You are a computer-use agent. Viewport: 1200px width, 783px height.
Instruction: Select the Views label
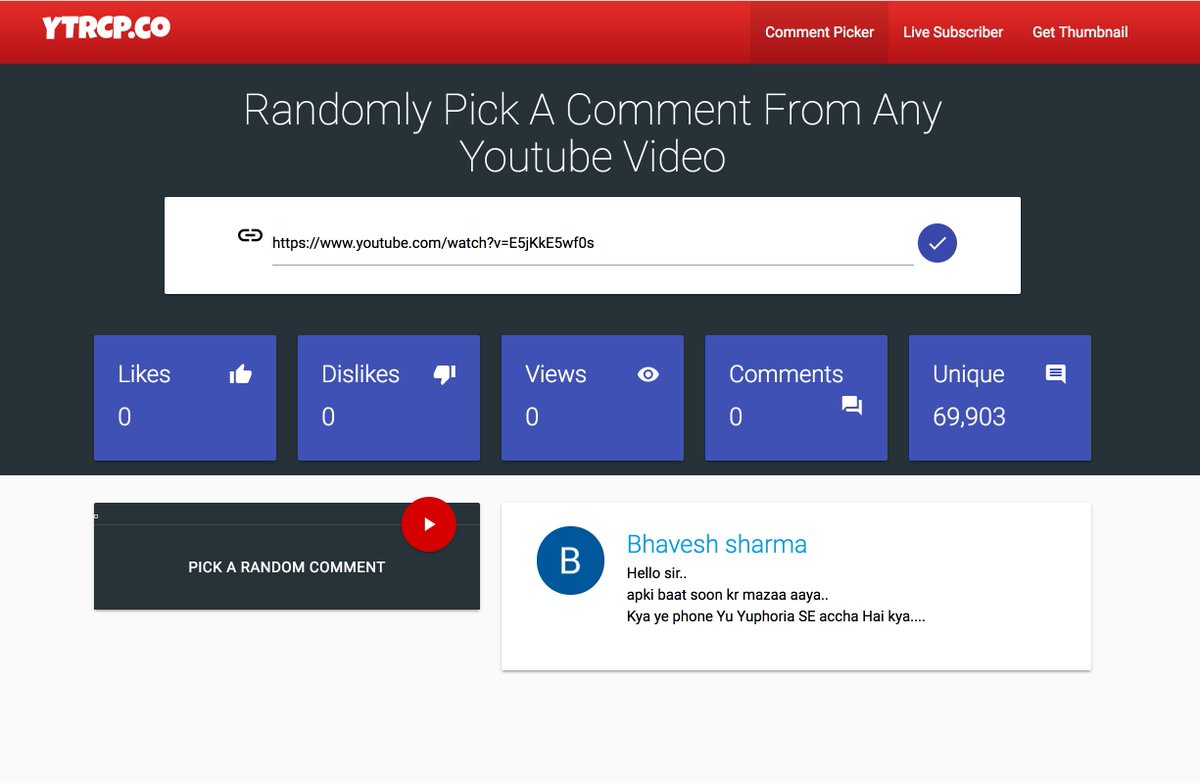point(556,374)
